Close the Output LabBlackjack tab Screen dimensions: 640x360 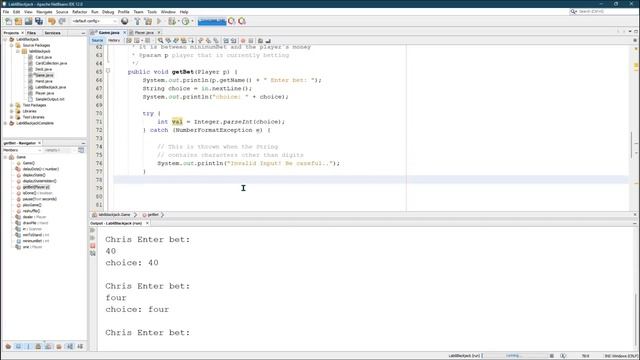click(x=147, y=223)
